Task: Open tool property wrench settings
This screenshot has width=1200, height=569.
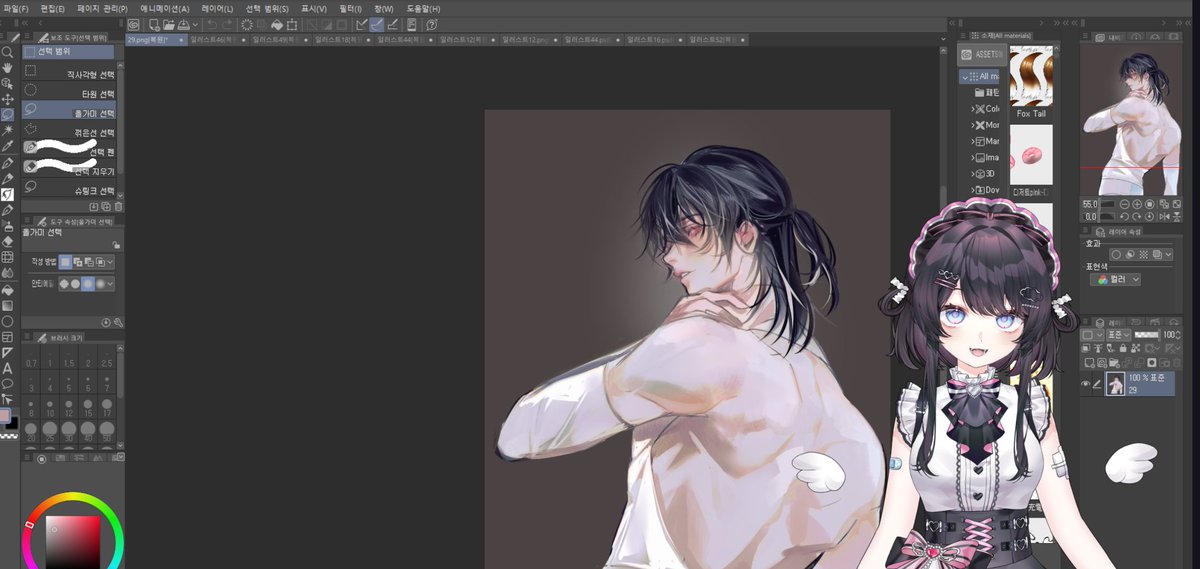Action: pyautogui.click(x=118, y=322)
